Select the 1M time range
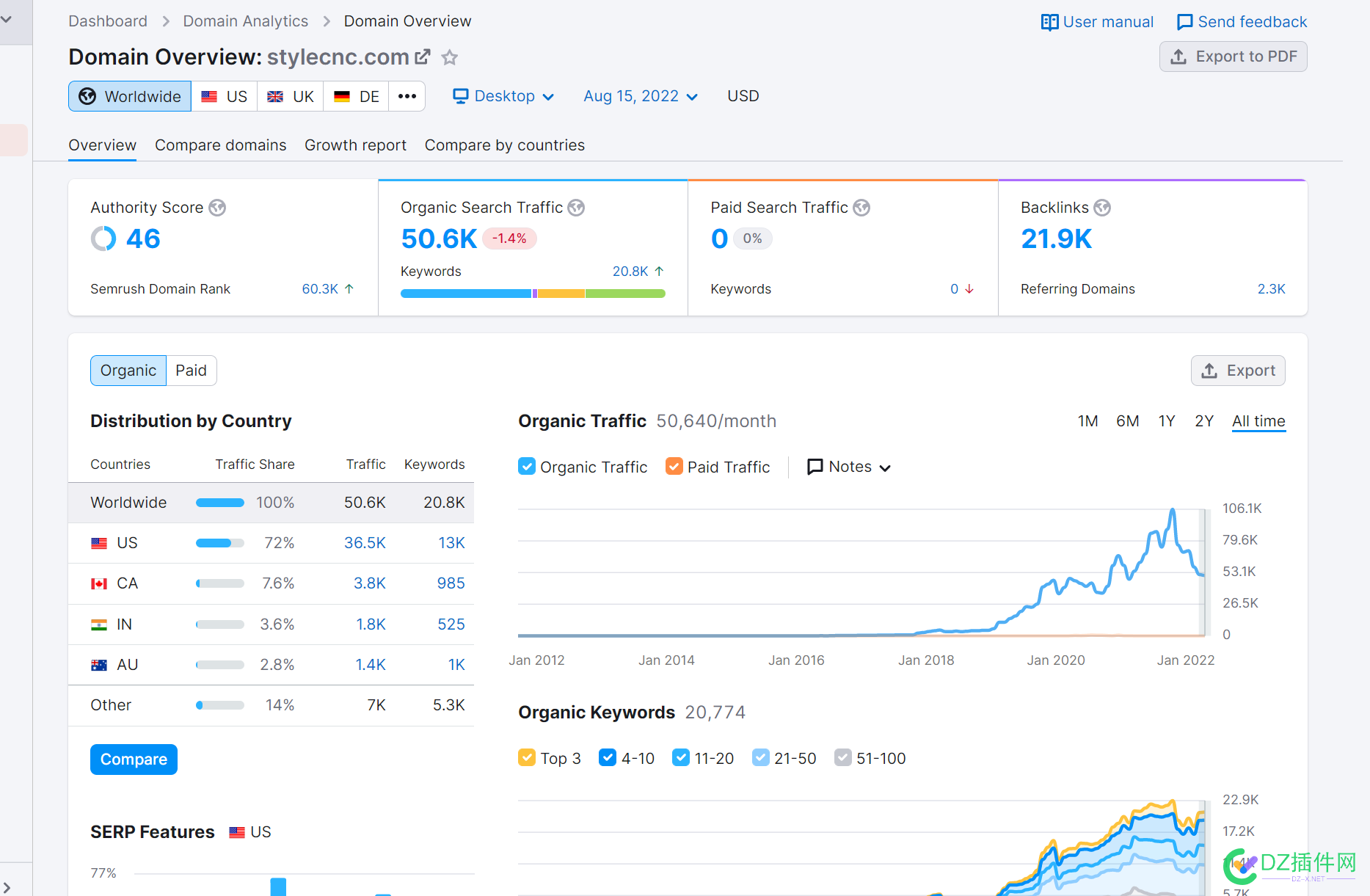This screenshot has width=1370, height=896. click(x=1088, y=421)
